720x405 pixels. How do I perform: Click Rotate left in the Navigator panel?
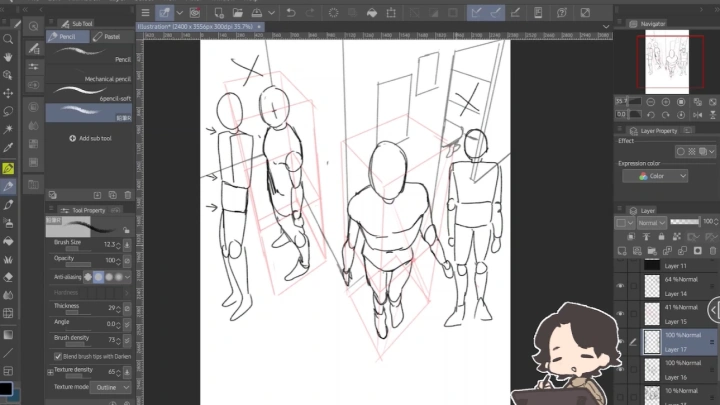tap(650, 115)
